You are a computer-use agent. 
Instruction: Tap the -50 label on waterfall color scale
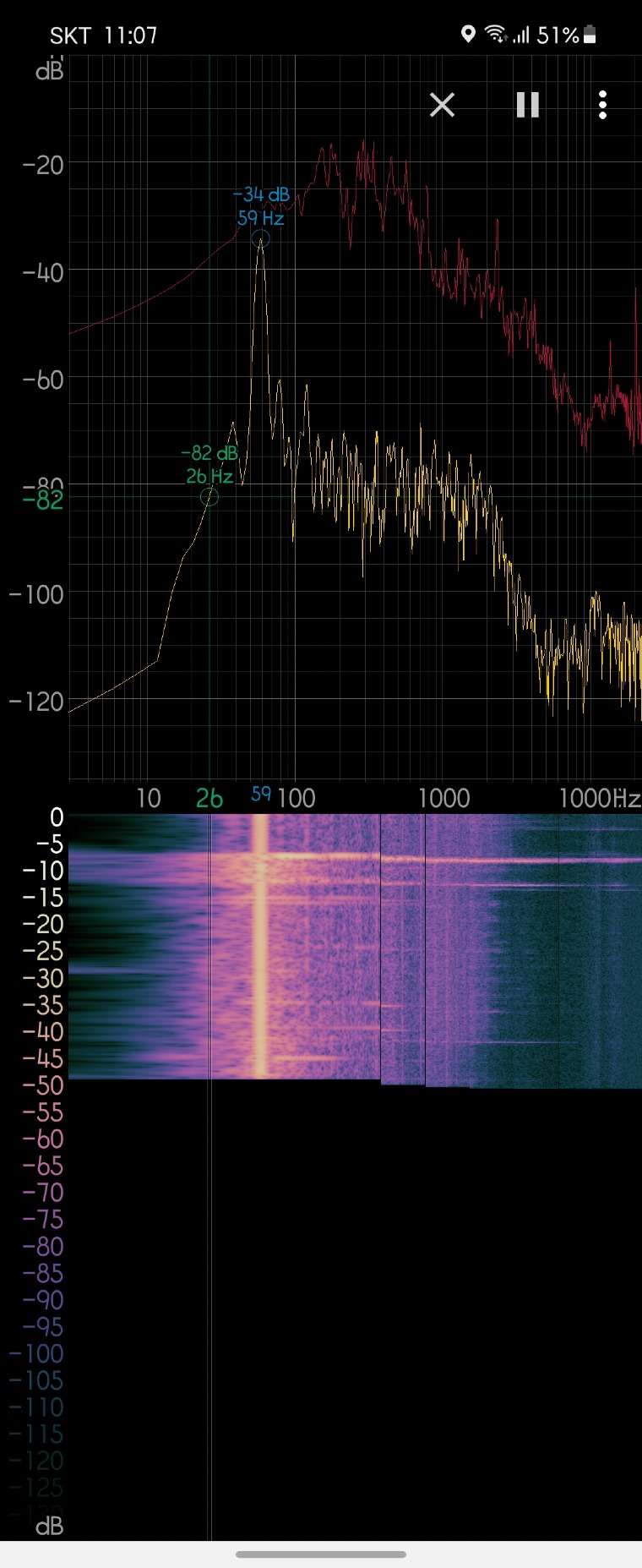pos(44,1085)
